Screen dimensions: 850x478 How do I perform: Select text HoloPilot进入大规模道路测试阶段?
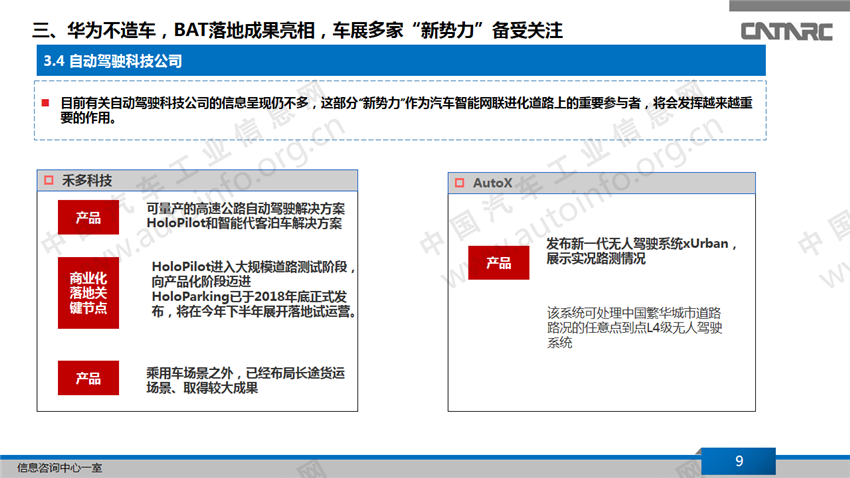(249, 267)
